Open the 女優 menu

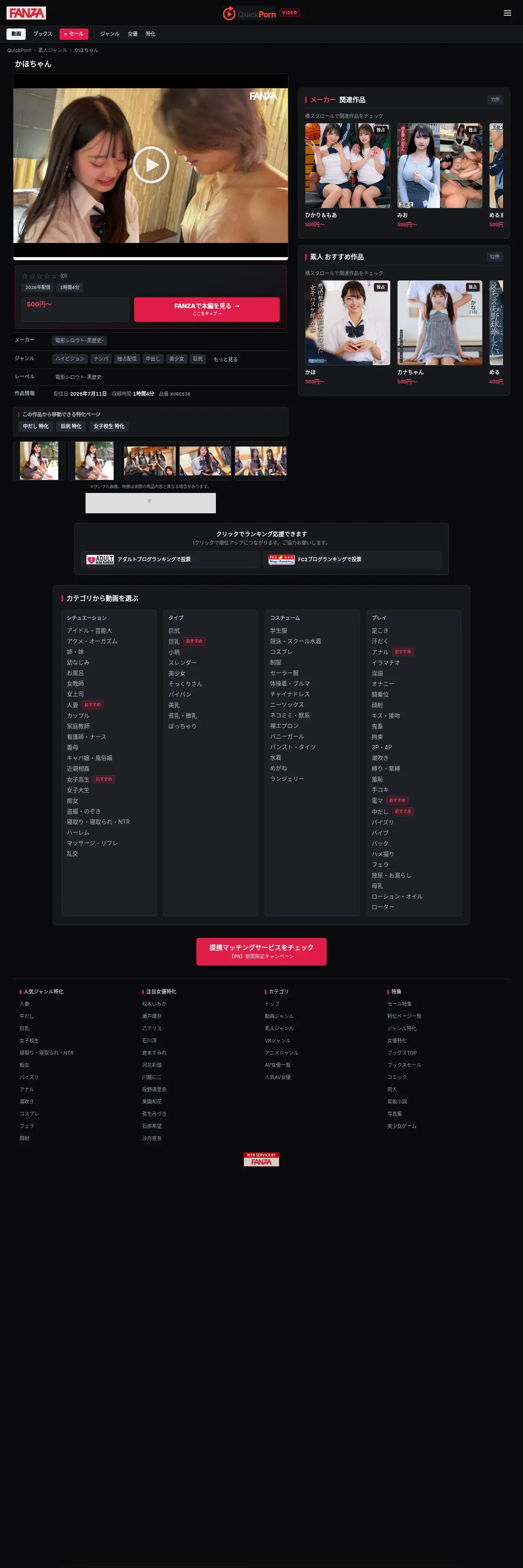[133, 34]
